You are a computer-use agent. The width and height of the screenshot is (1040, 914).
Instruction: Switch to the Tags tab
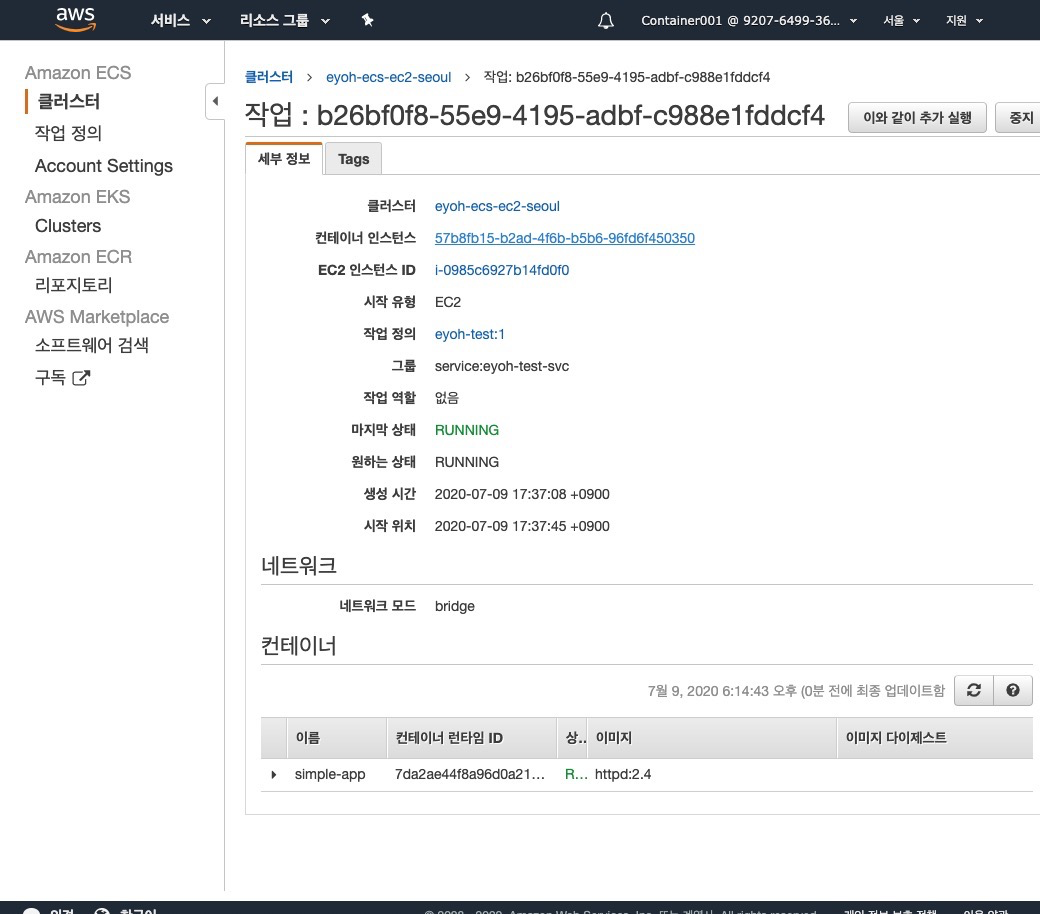tap(354, 159)
